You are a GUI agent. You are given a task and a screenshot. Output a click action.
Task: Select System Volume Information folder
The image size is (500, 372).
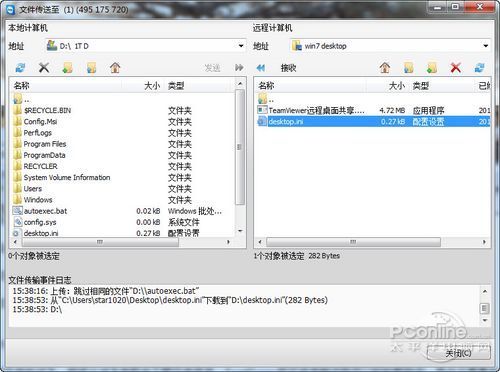62,177
